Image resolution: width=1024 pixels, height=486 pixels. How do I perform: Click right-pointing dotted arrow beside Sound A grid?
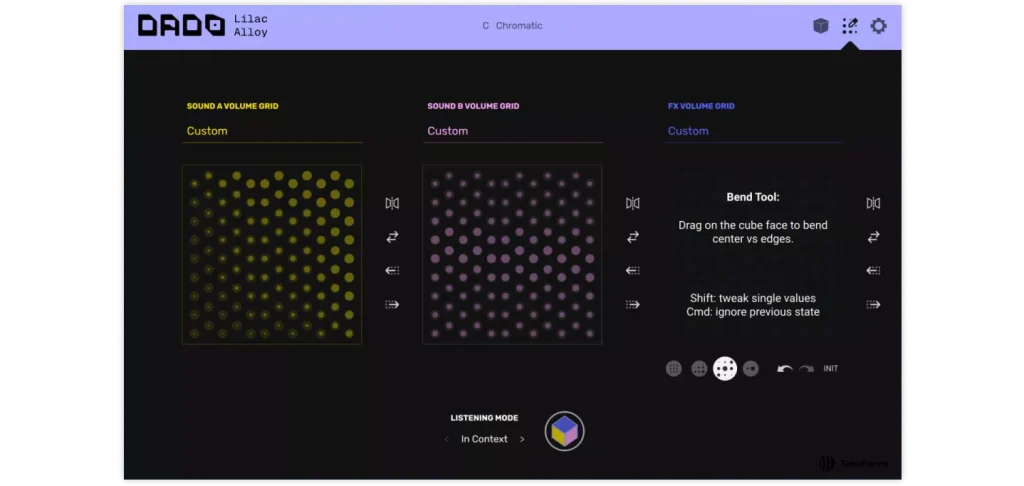(x=392, y=304)
